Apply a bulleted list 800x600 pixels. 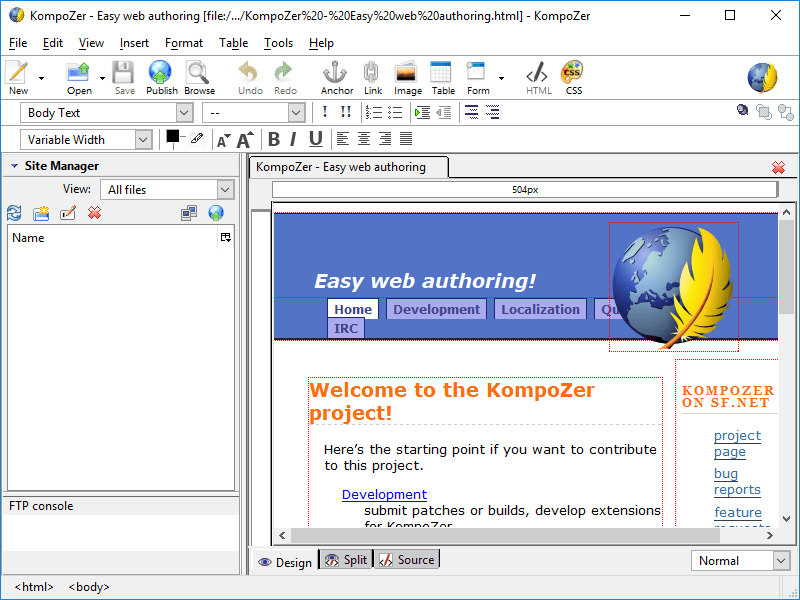tap(394, 112)
